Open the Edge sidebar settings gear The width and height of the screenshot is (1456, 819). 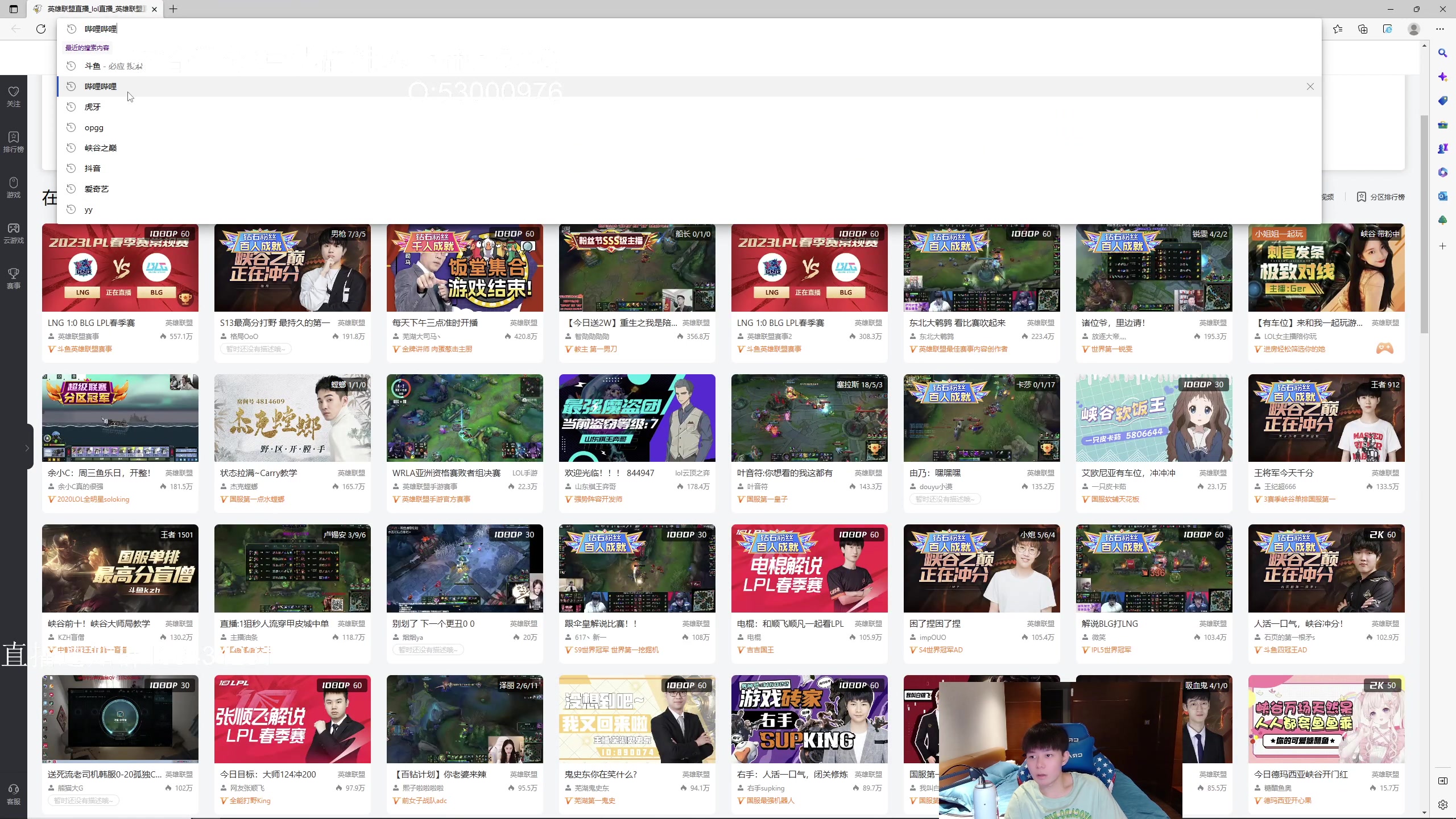pyautogui.click(x=1443, y=805)
